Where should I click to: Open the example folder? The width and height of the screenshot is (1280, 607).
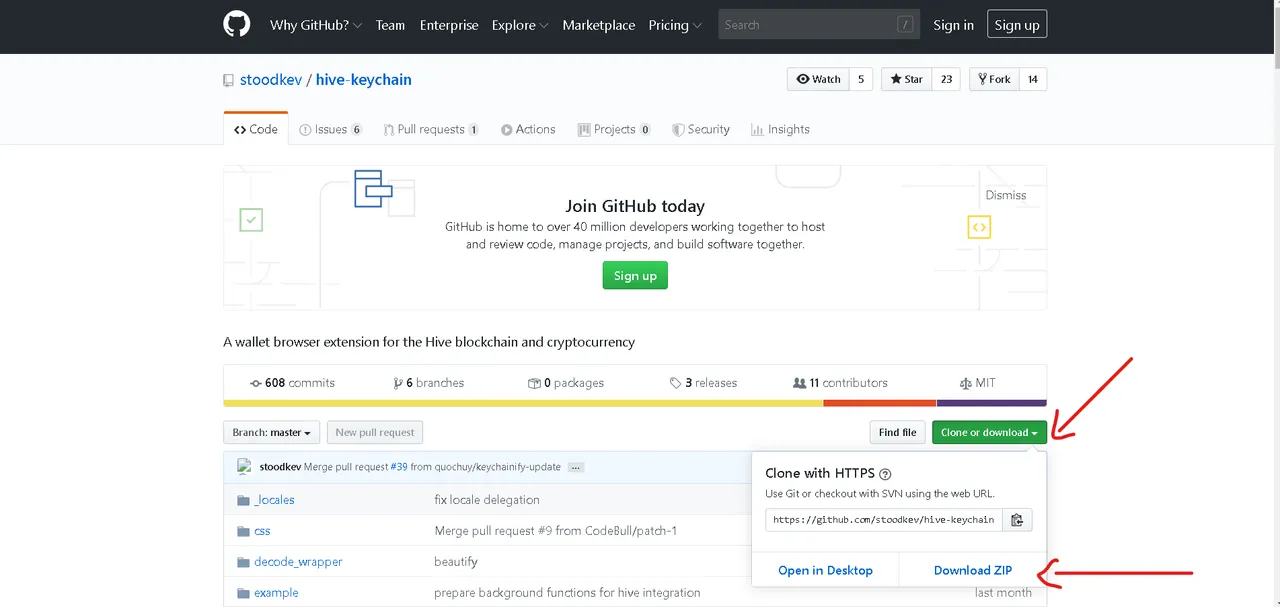276,593
